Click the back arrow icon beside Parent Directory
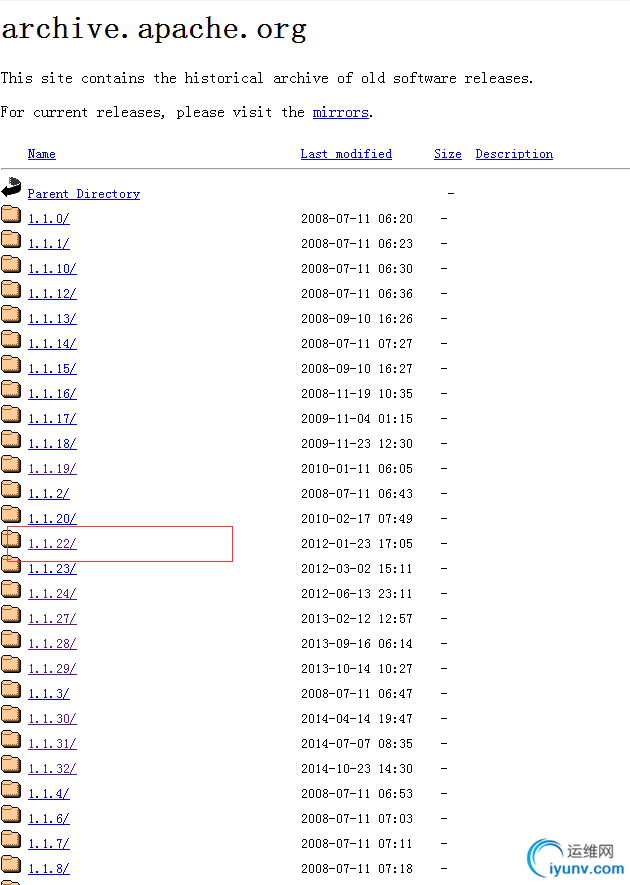Image resolution: width=630 pixels, height=885 pixels. click(x=11, y=187)
